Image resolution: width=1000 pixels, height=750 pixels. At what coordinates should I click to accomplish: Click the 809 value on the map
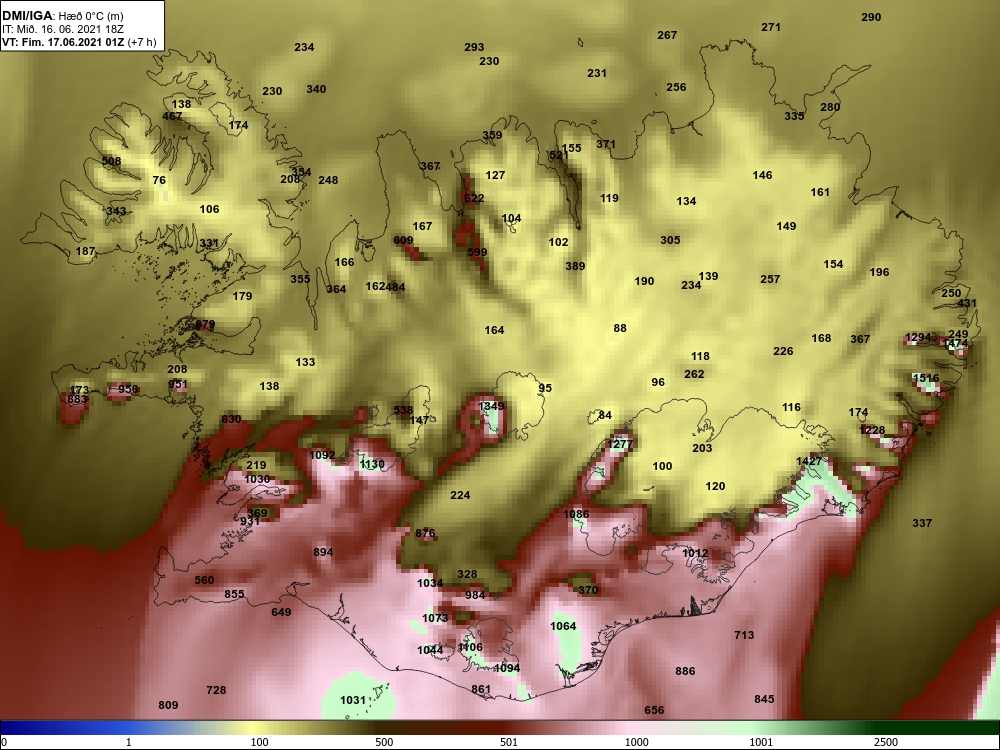168,705
